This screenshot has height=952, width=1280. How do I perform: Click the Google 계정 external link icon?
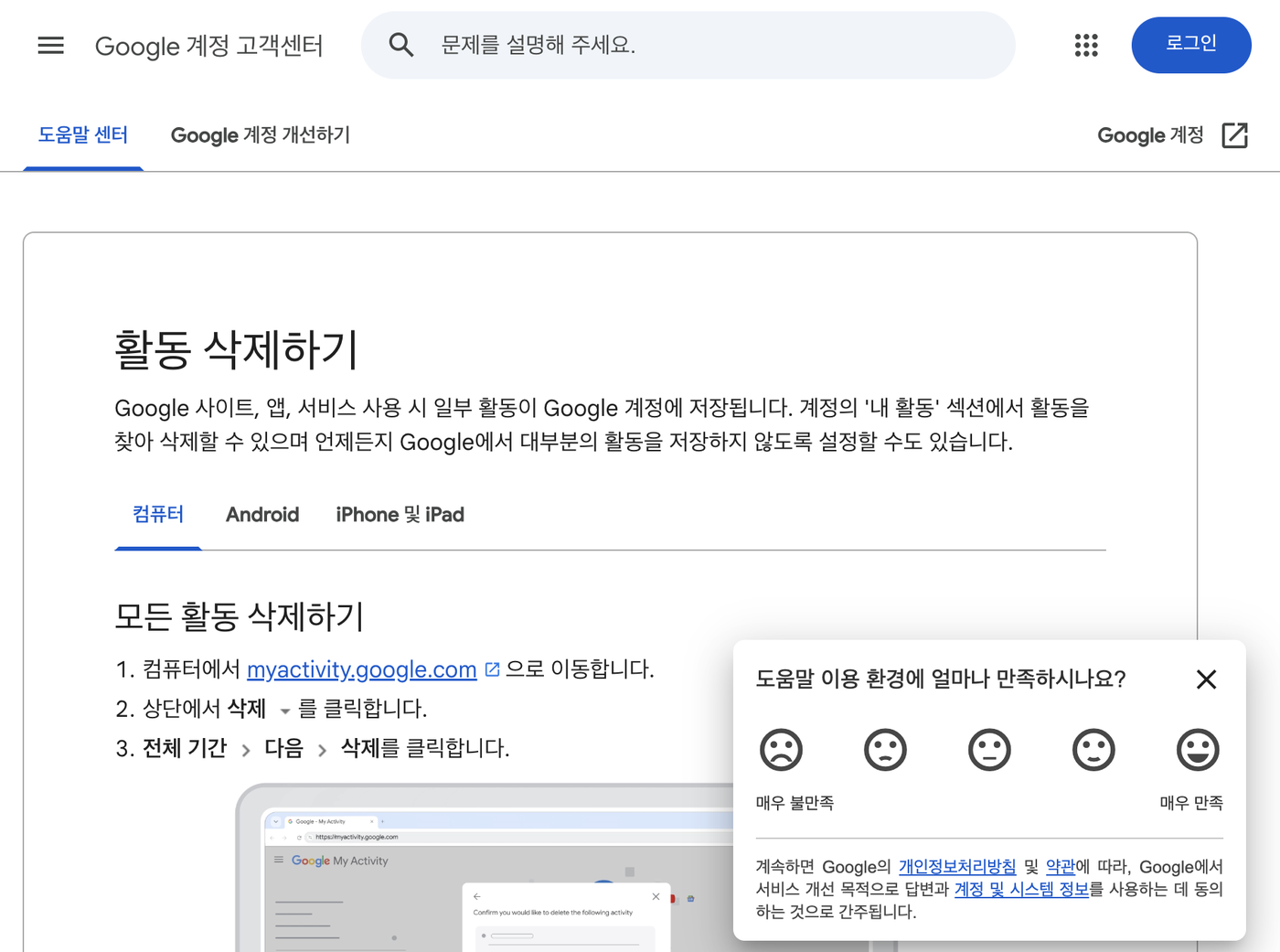pyautogui.click(x=1235, y=135)
